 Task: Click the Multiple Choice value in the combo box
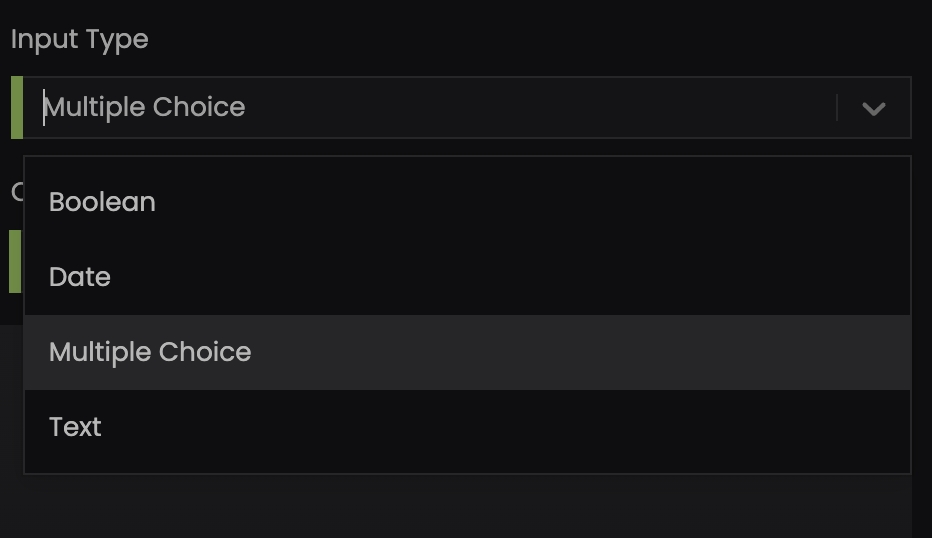(x=146, y=108)
